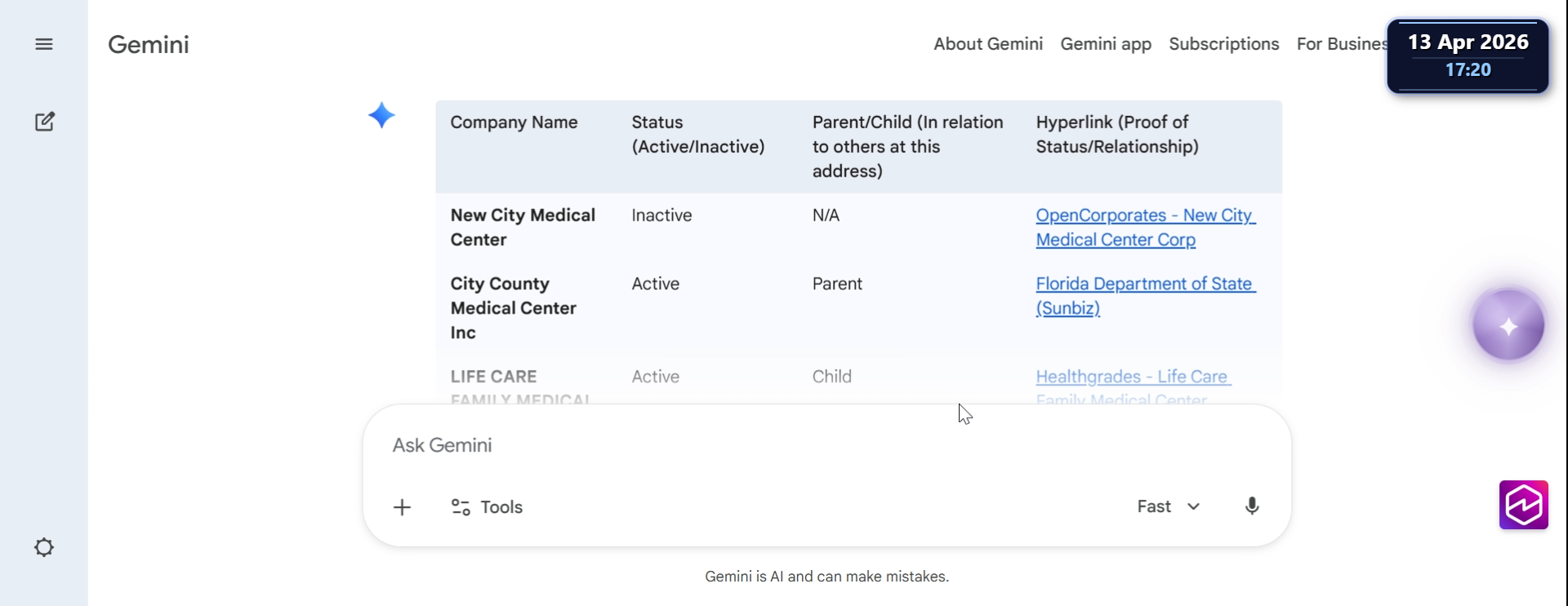Click the blue Gemini spark icon

point(381,115)
